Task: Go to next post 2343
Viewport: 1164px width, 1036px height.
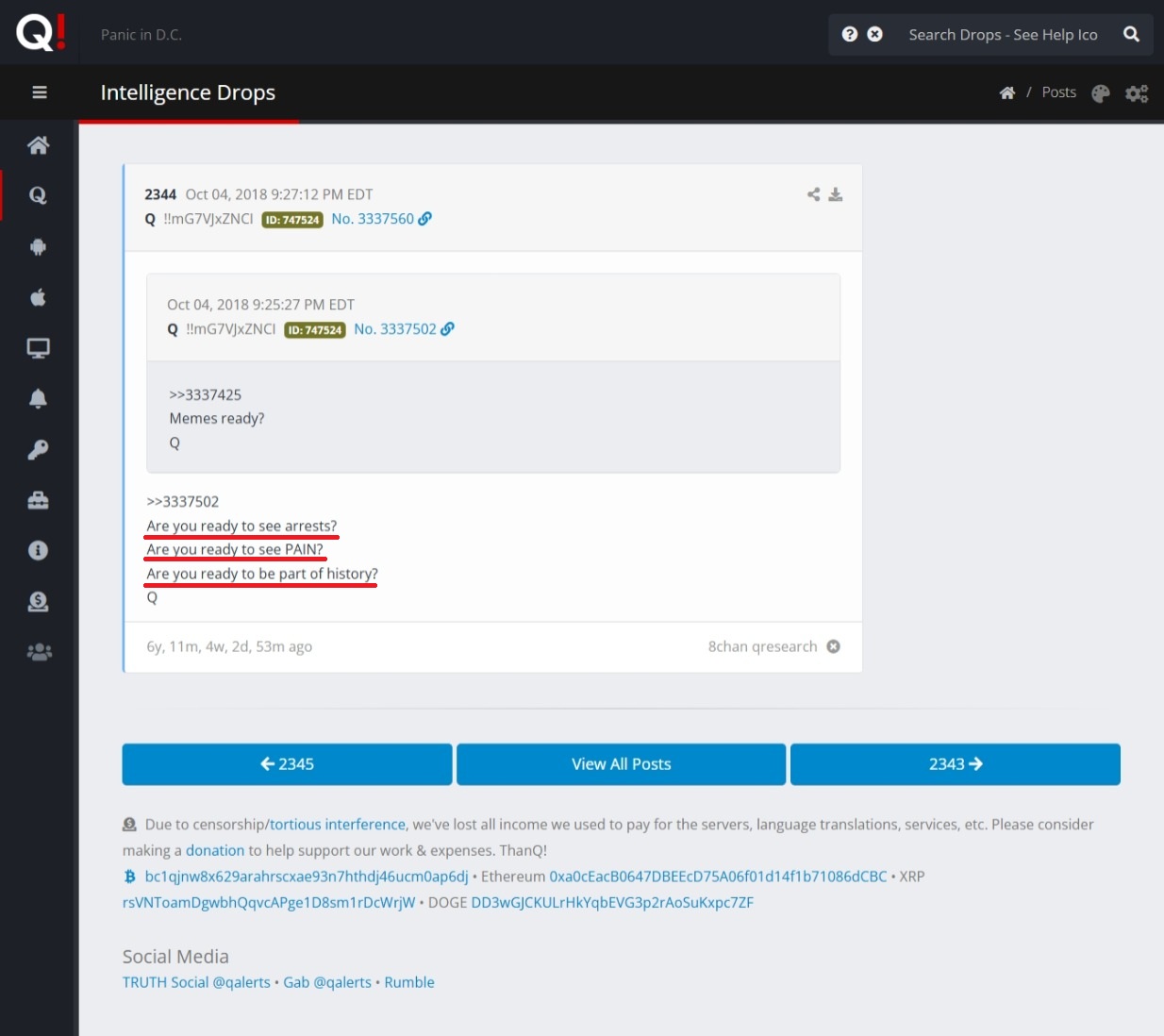Action: pos(955,764)
